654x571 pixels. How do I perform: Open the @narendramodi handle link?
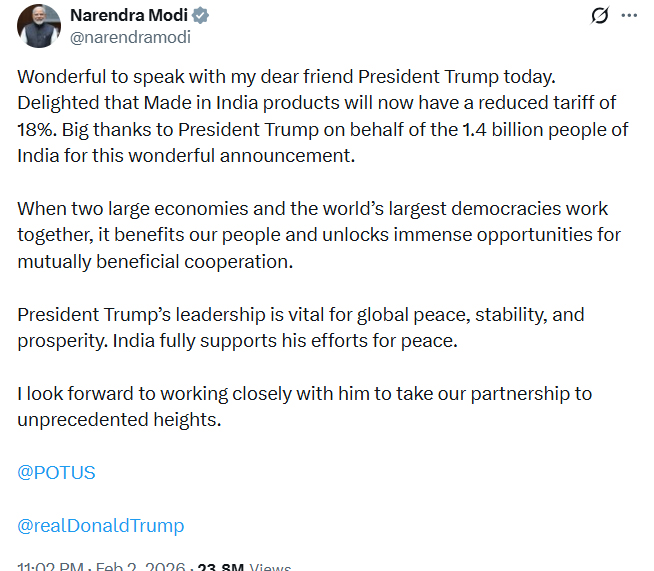coord(129,38)
